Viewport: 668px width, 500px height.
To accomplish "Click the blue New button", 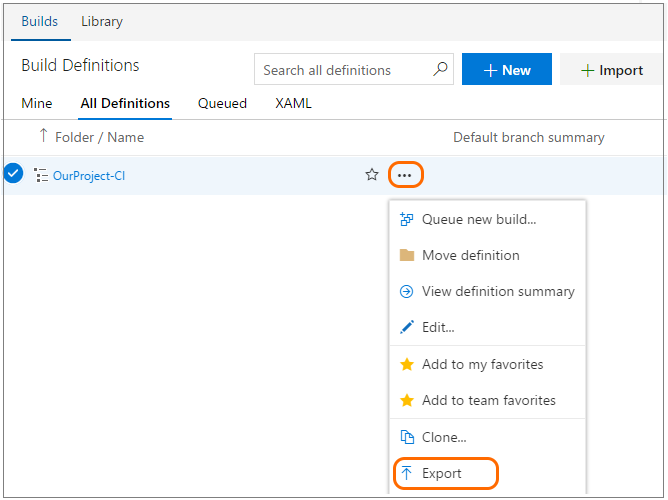I will [507, 70].
